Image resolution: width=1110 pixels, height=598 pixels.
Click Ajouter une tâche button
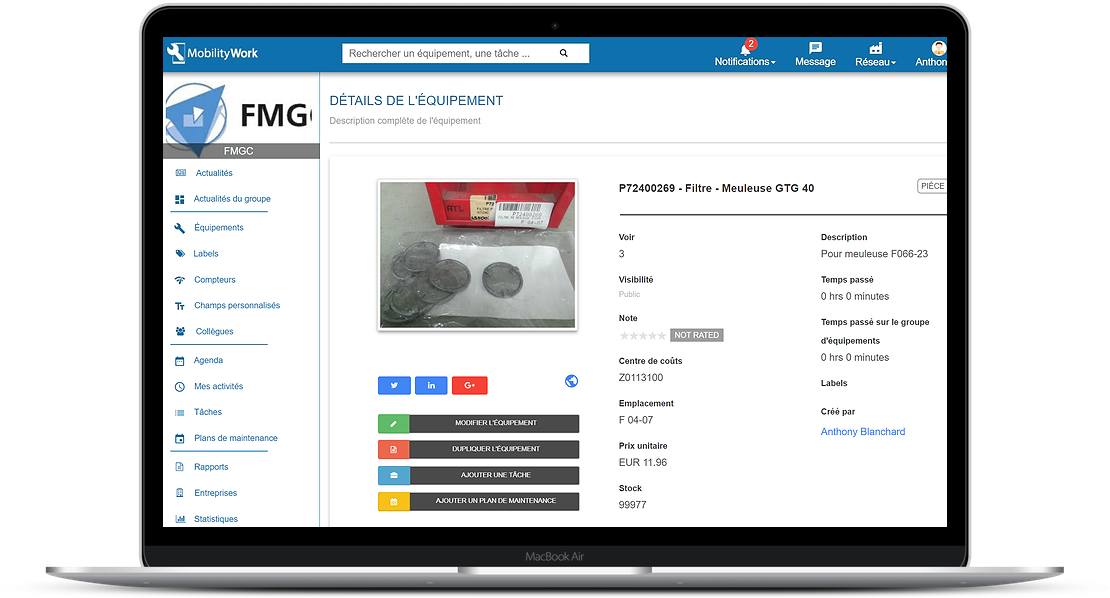click(x=479, y=476)
